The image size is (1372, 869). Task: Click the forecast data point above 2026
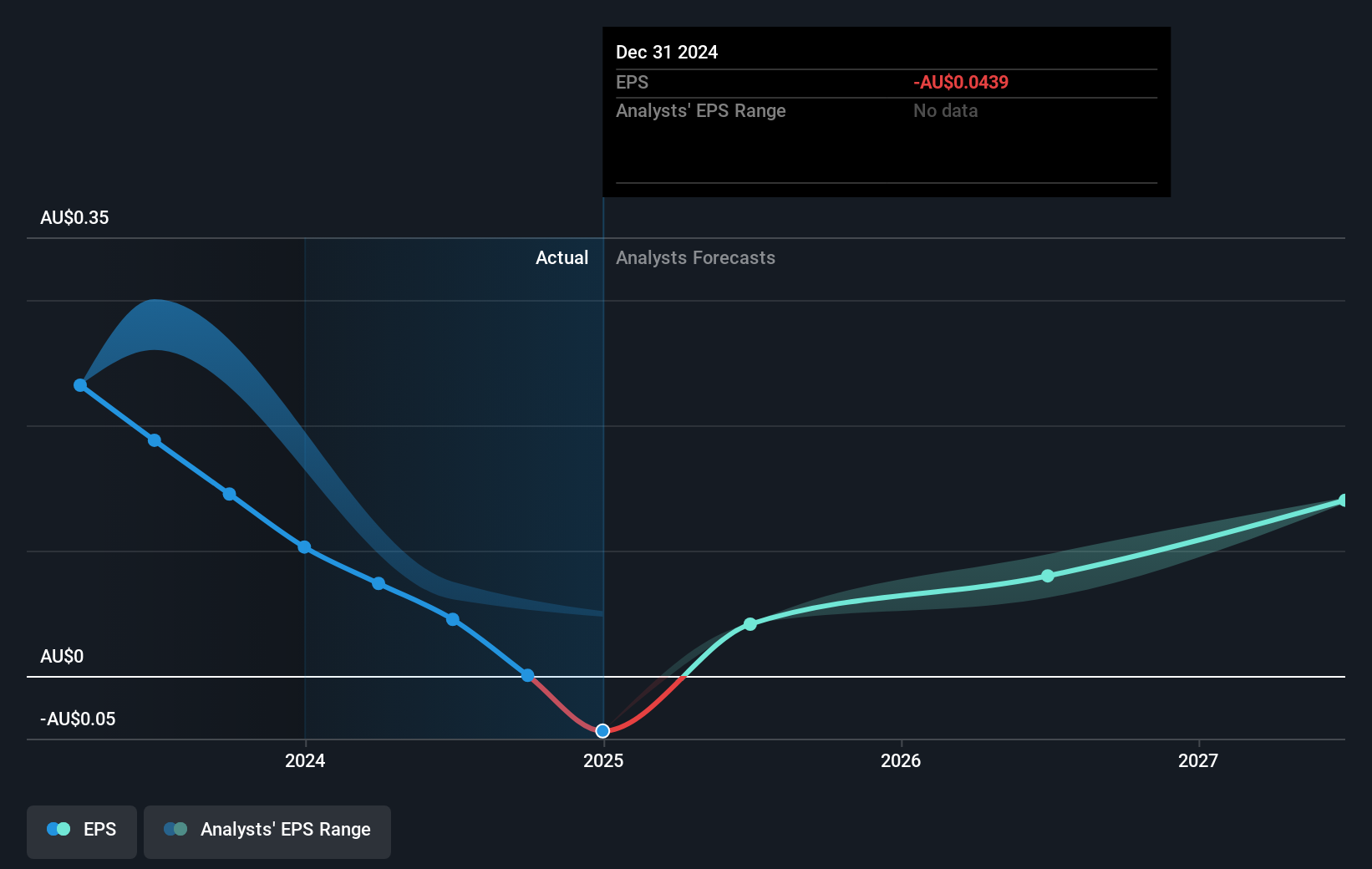1047,575
